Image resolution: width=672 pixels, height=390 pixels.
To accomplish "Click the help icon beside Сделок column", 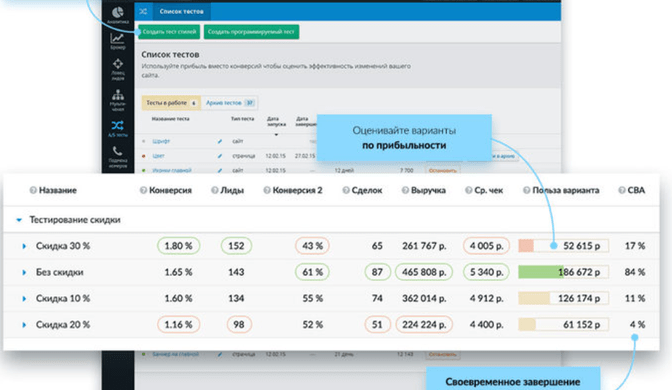I will (345, 190).
